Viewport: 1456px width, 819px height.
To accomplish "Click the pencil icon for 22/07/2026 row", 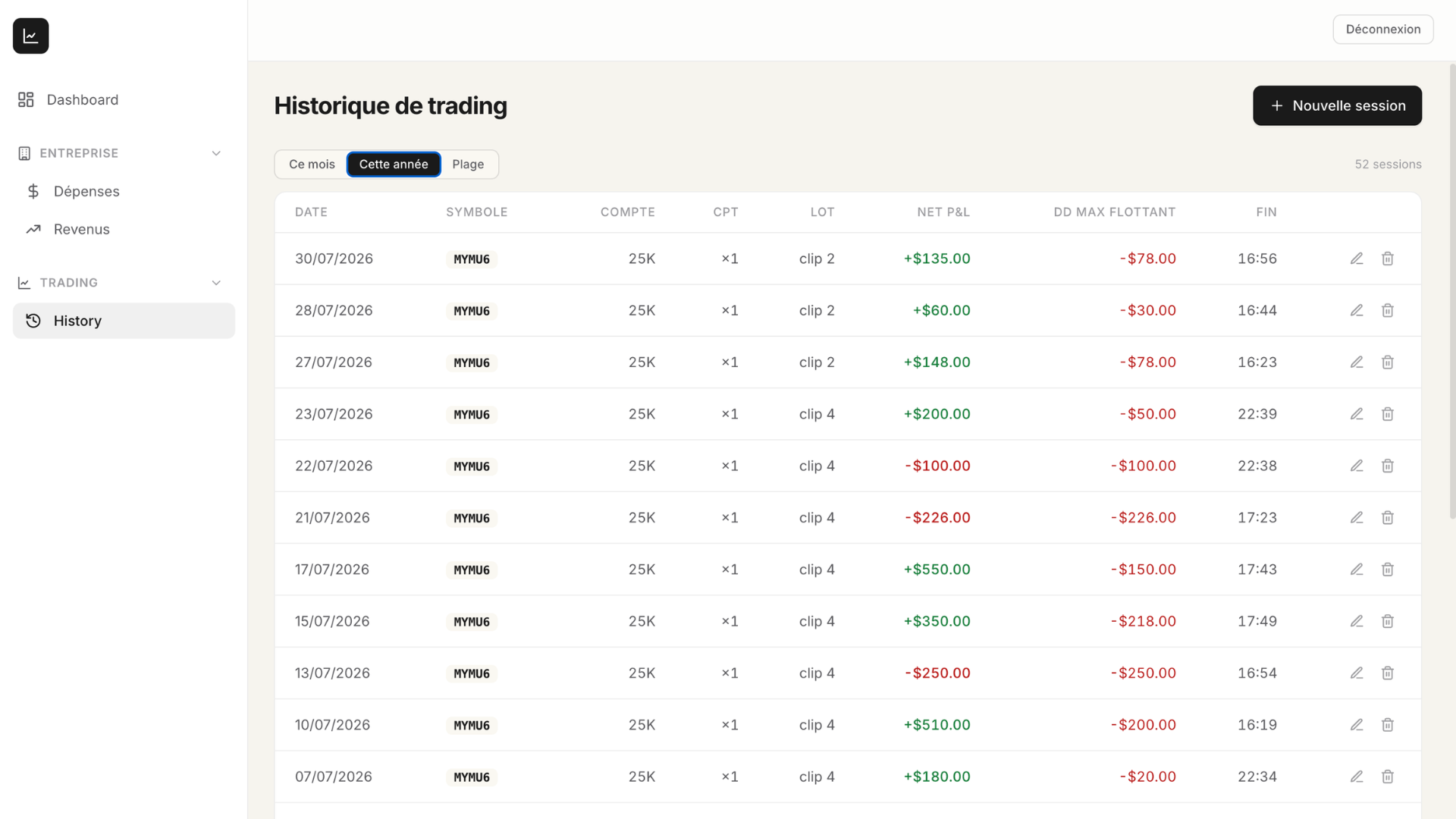I will coord(1357,466).
